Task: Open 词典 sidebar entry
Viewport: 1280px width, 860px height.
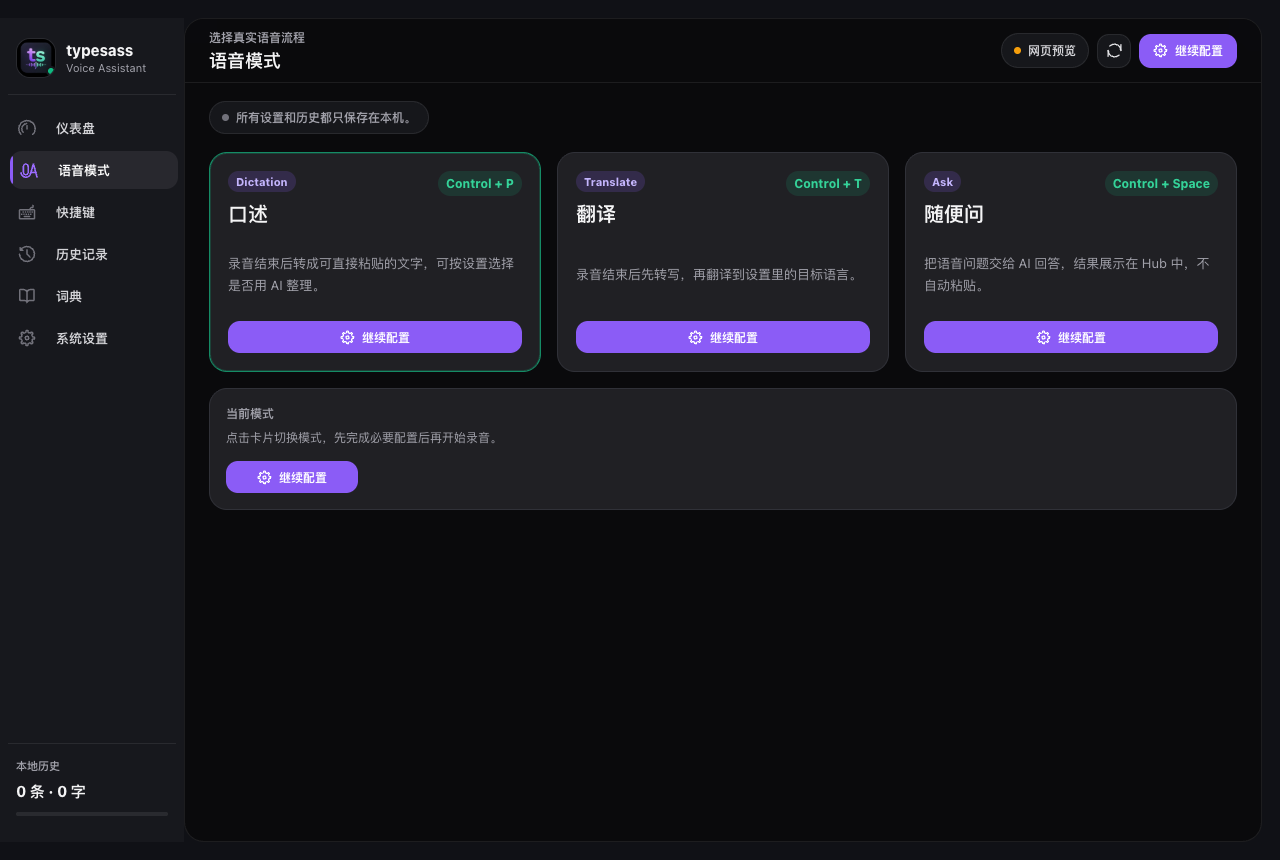Action: [x=94, y=296]
